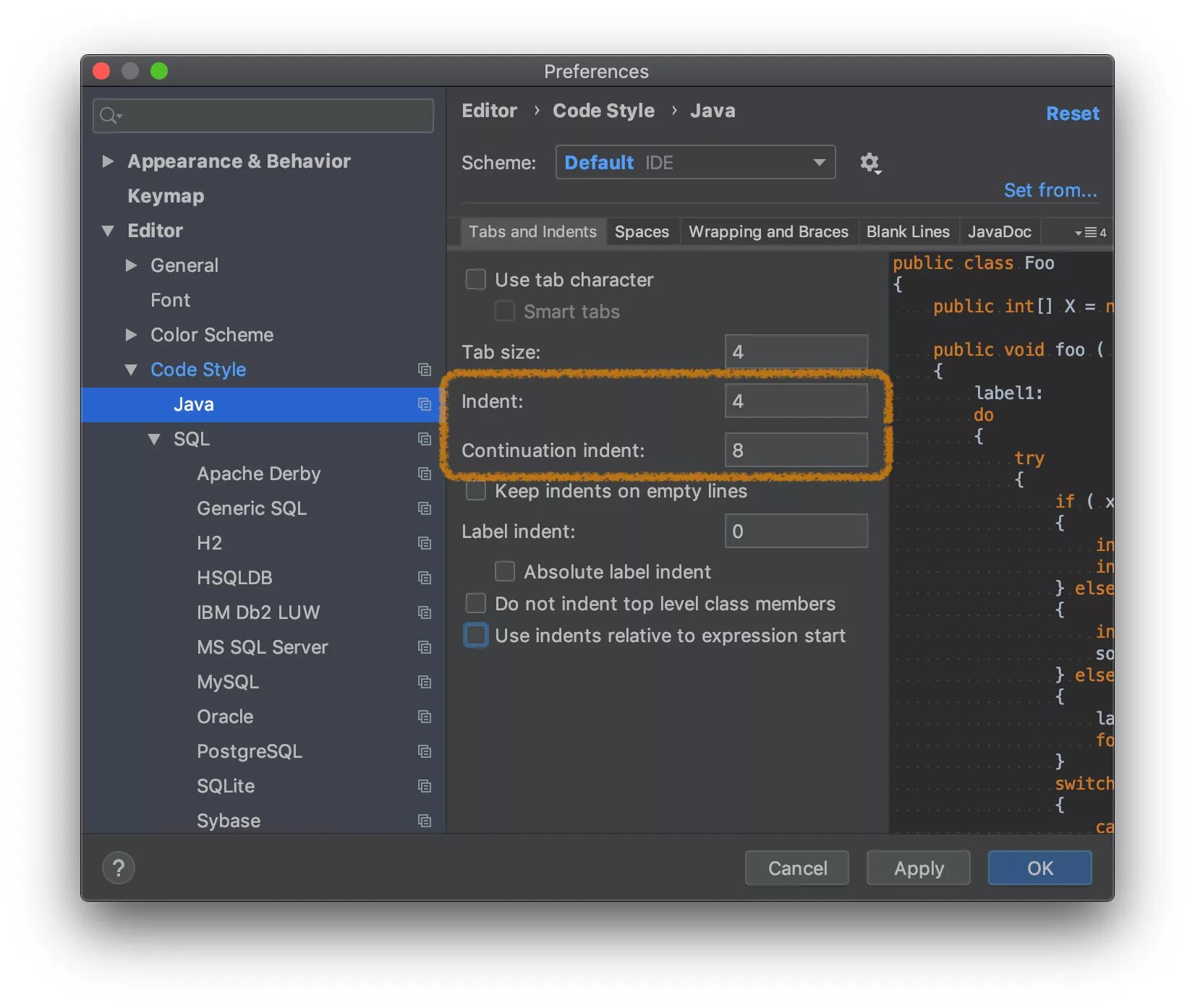
Task: Click the copy icon beside Java
Action: pos(425,405)
